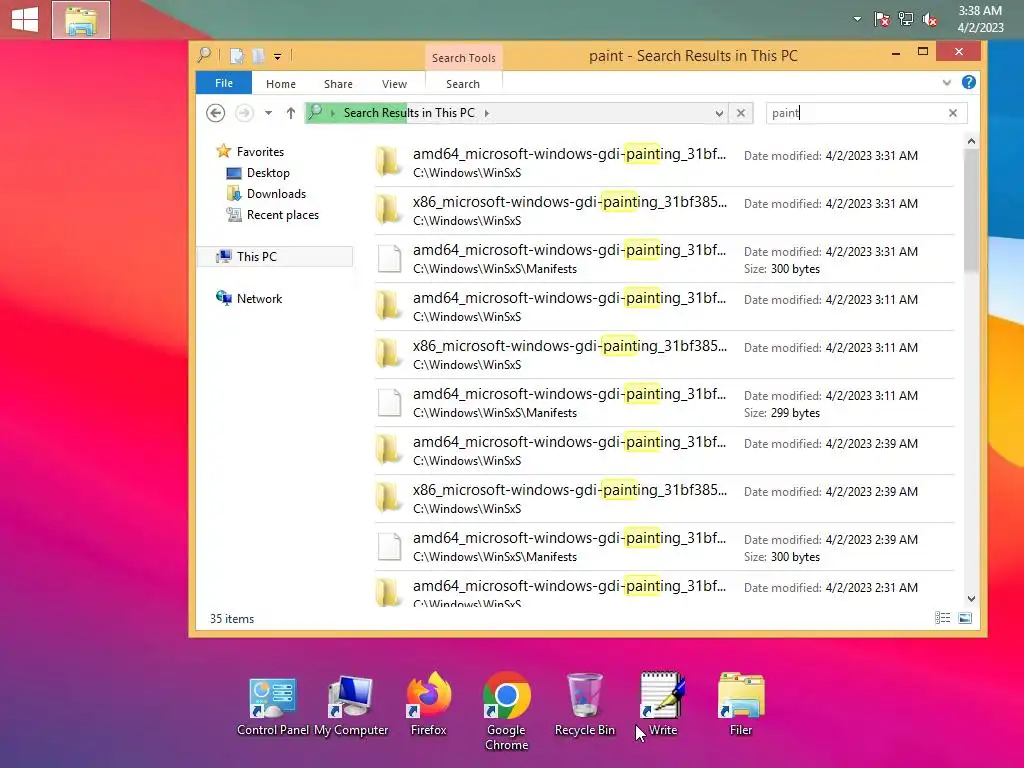Click scrollbar up arrow in results list
1024x768 pixels.
pyautogui.click(x=971, y=141)
